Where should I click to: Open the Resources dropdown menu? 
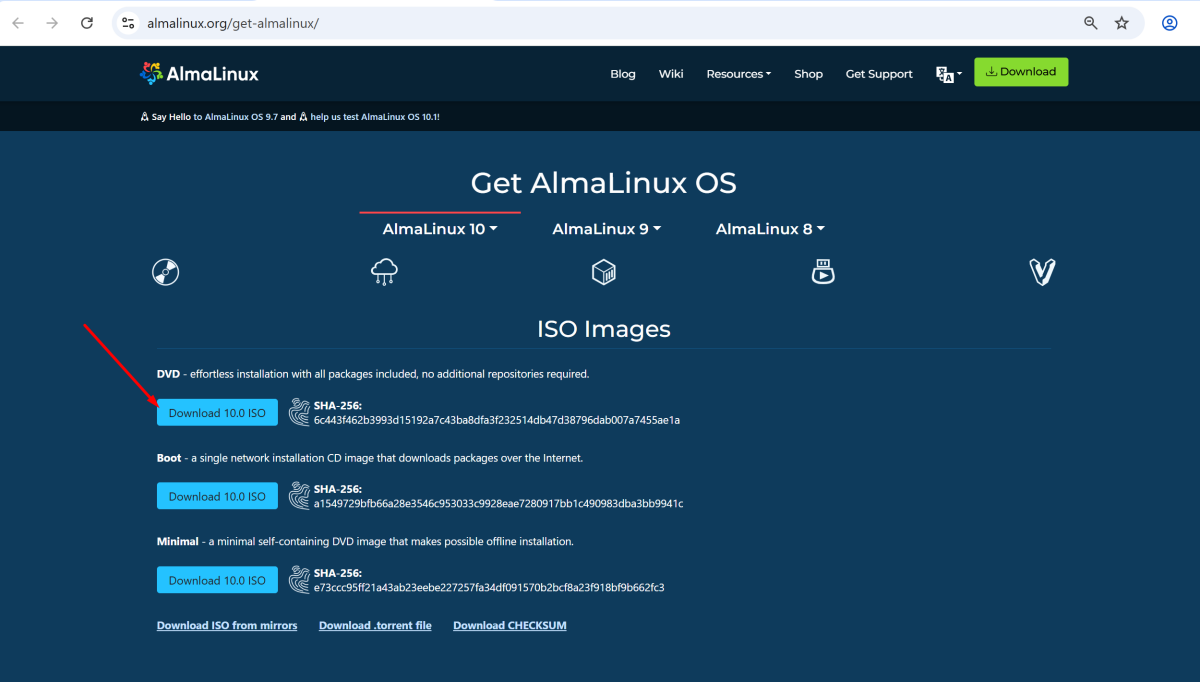[738, 73]
